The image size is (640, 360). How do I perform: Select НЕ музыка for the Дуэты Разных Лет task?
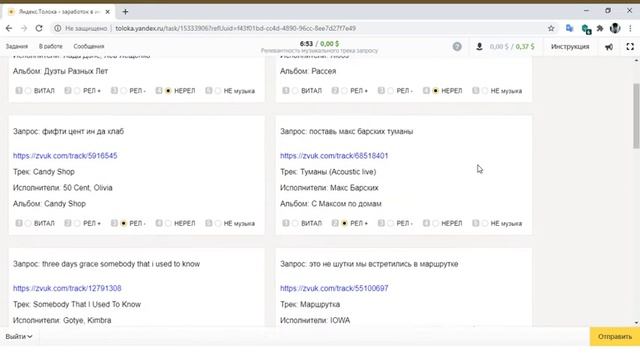click(x=218, y=91)
